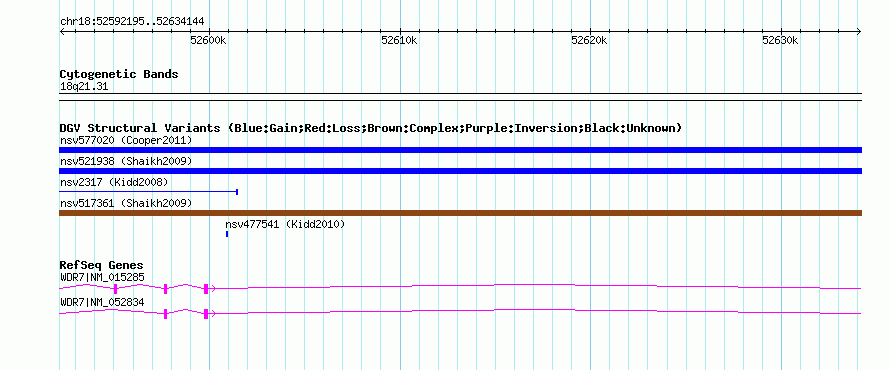Click the brown nsv517361 complex bar
890x370 pixels.
[x=460, y=213]
